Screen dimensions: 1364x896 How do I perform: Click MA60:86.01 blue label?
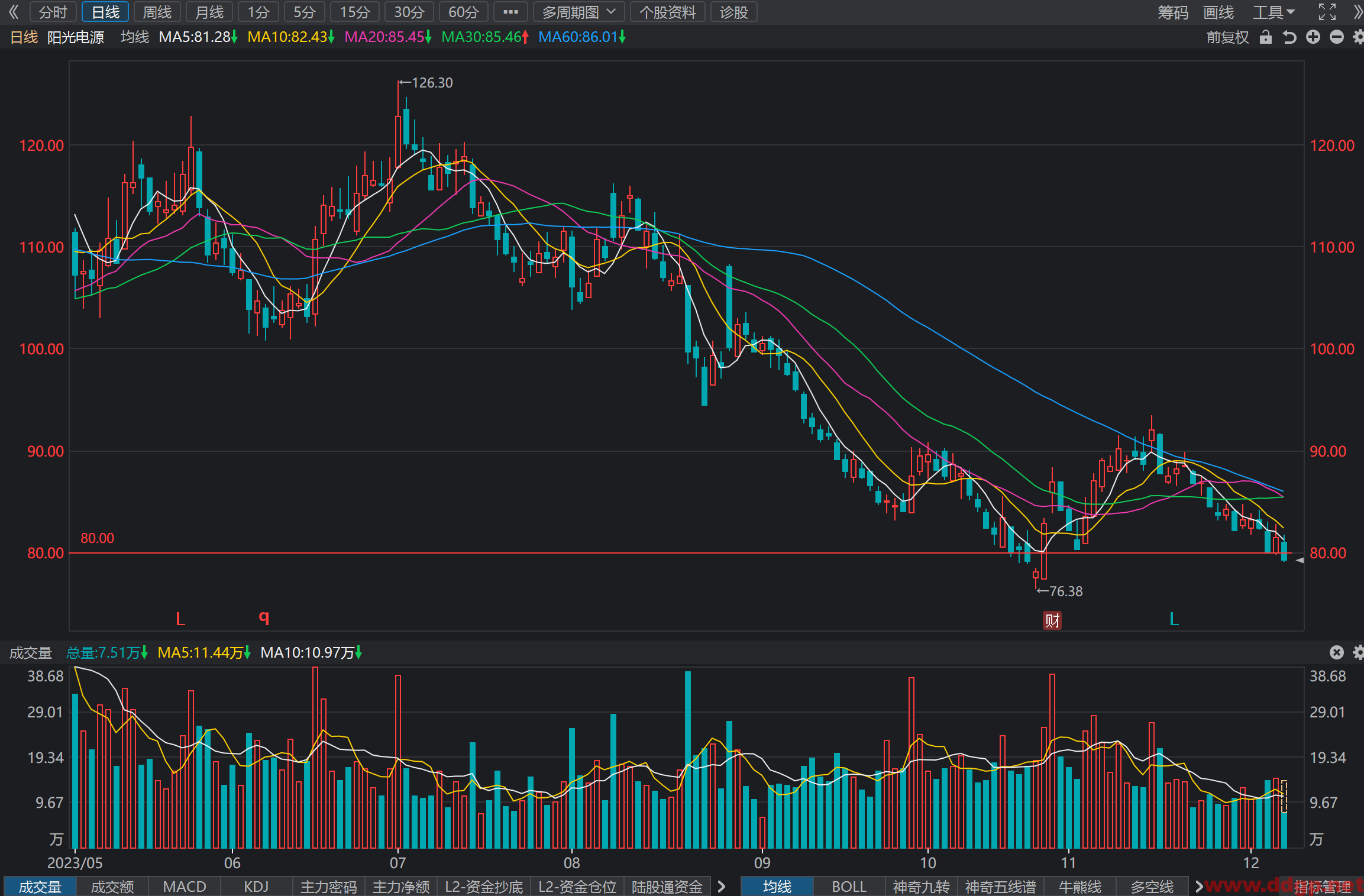point(582,37)
